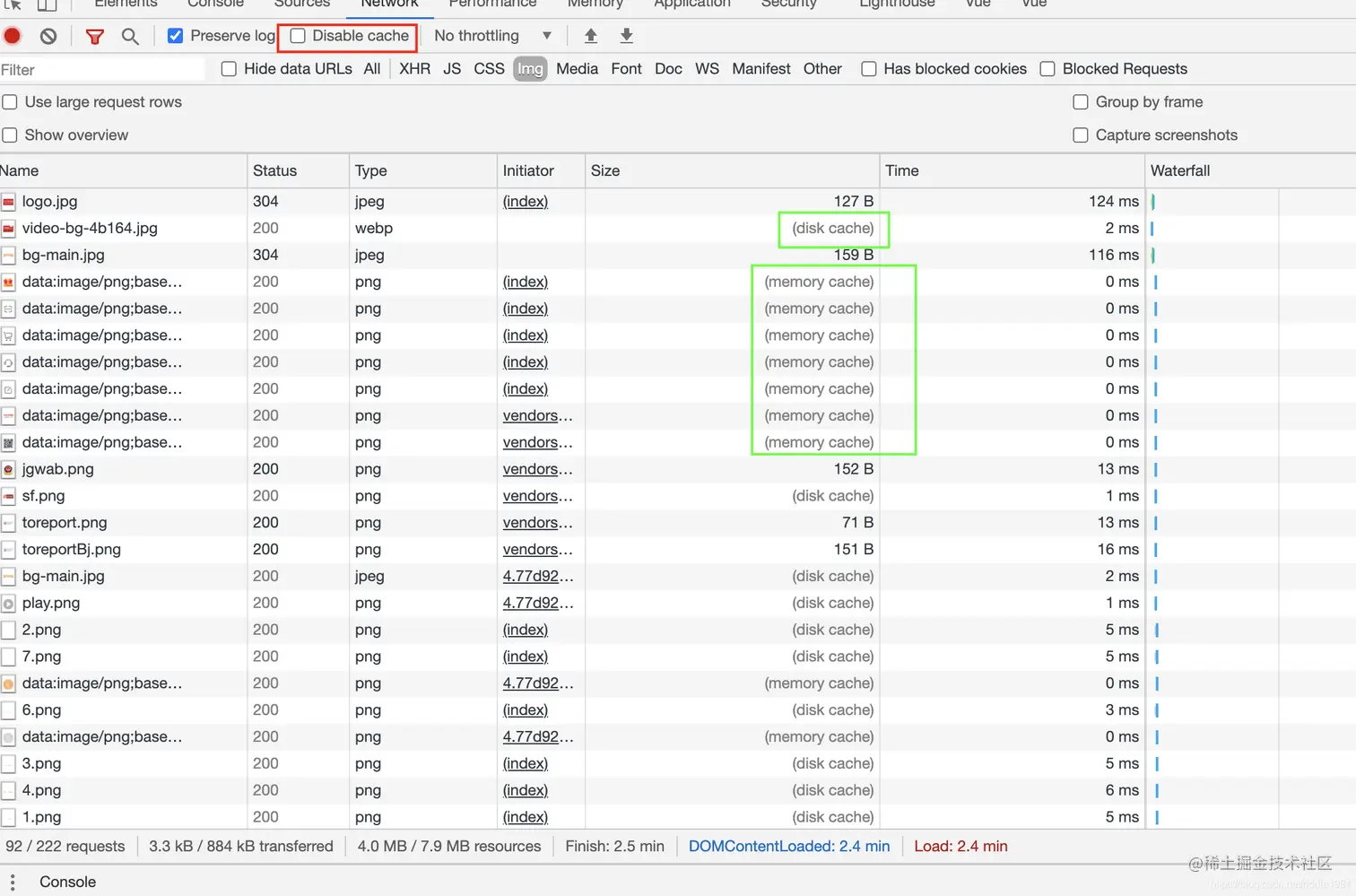This screenshot has height=896, width=1356.
Task: Click the Export HAR download arrow
Action: pyautogui.click(x=626, y=36)
